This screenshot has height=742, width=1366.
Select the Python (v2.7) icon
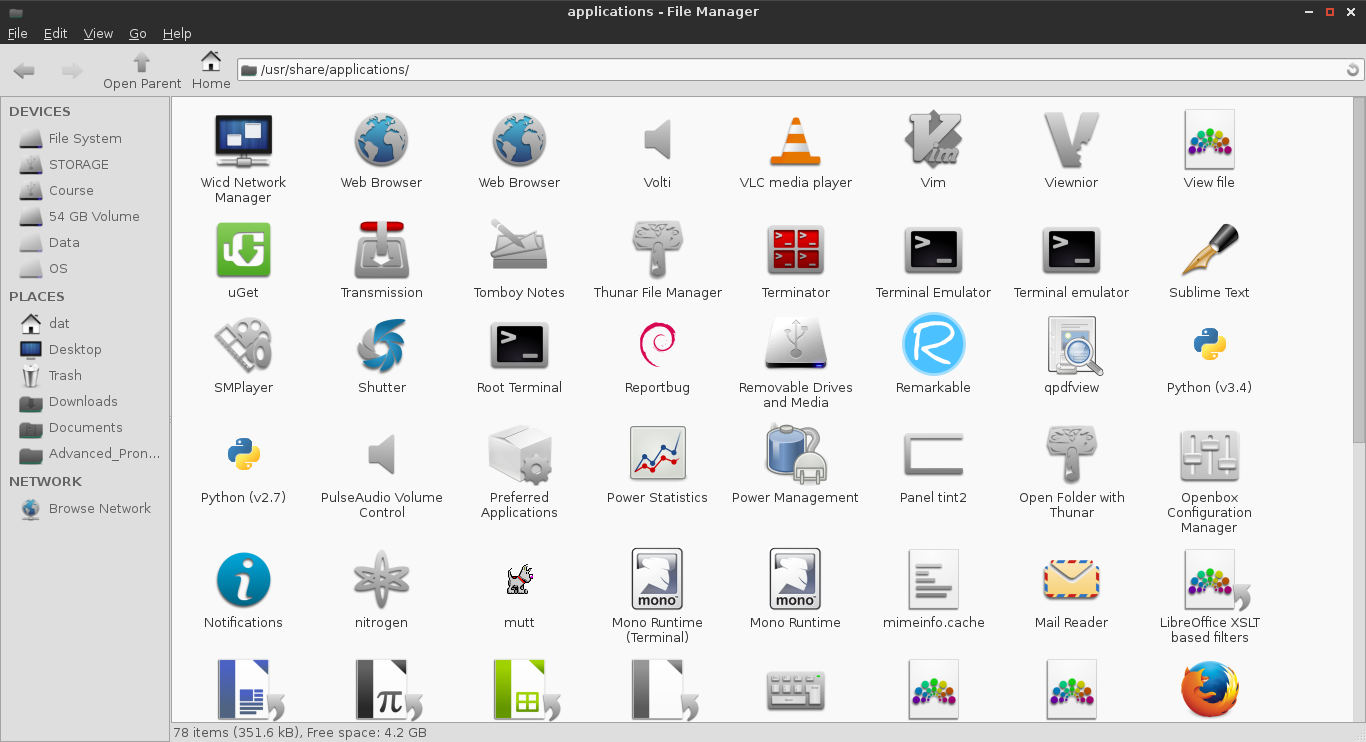[243, 455]
